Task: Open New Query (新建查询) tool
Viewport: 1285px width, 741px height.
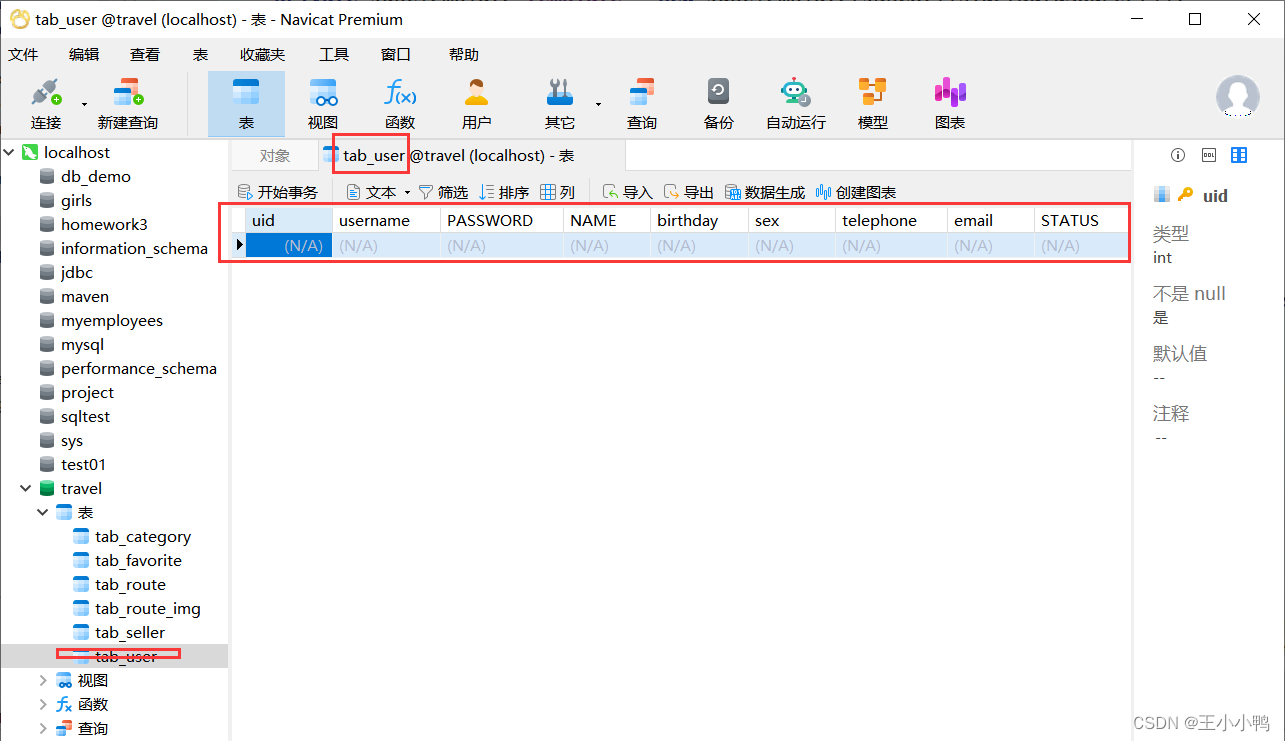Action: 128,103
